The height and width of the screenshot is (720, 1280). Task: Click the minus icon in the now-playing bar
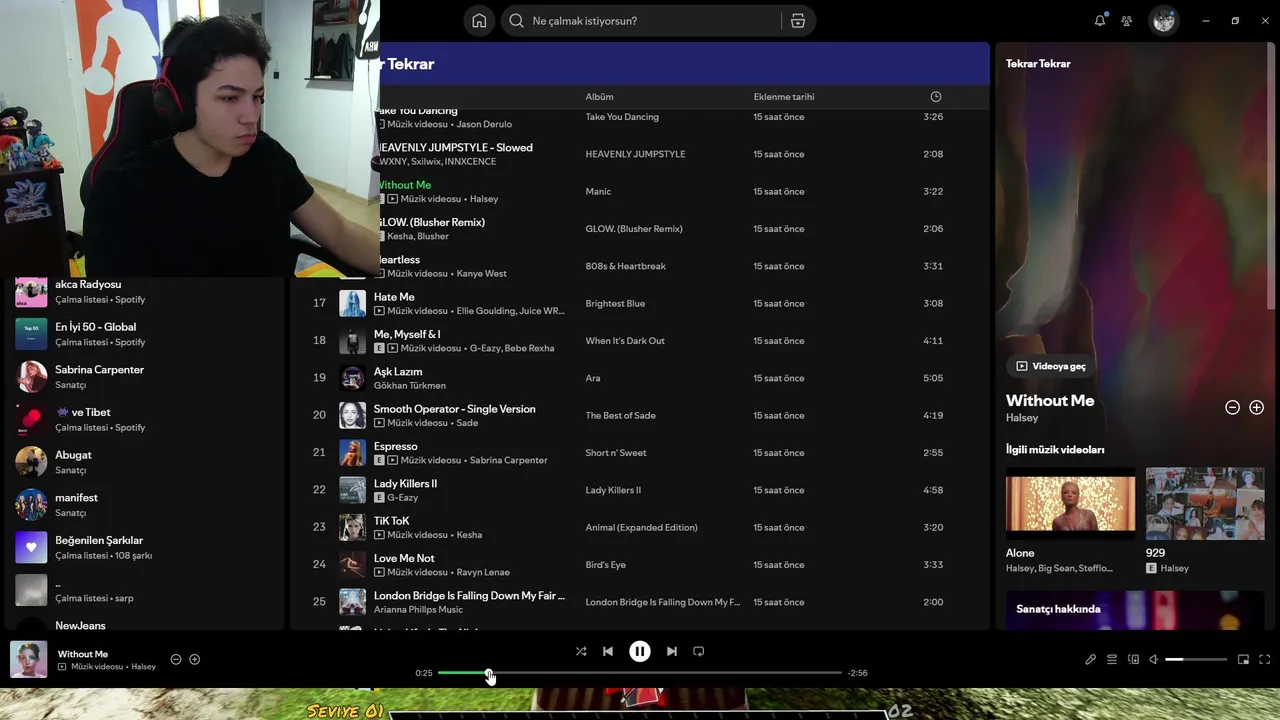click(x=176, y=659)
